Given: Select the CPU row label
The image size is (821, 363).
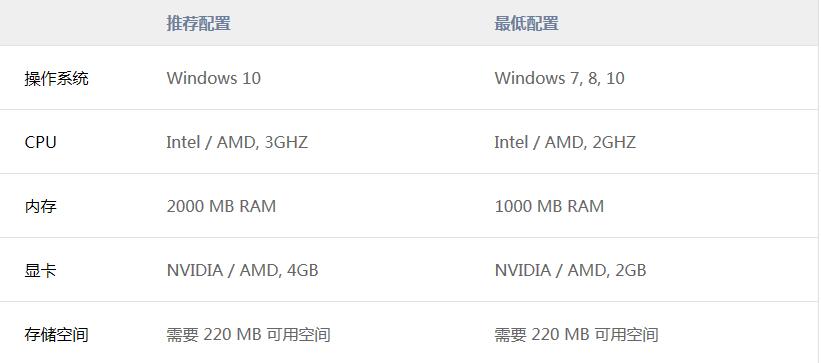Looking at the screenshot, I should tap(40, 142).
